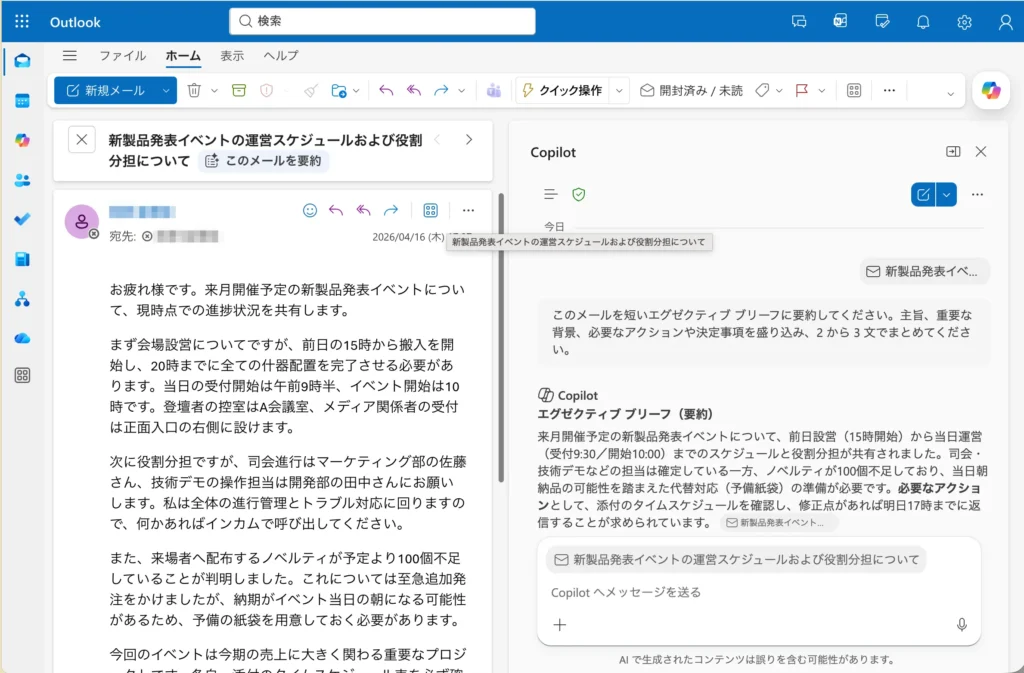
Task: Open OneNote feed icon in header
Action: (840, 22)
